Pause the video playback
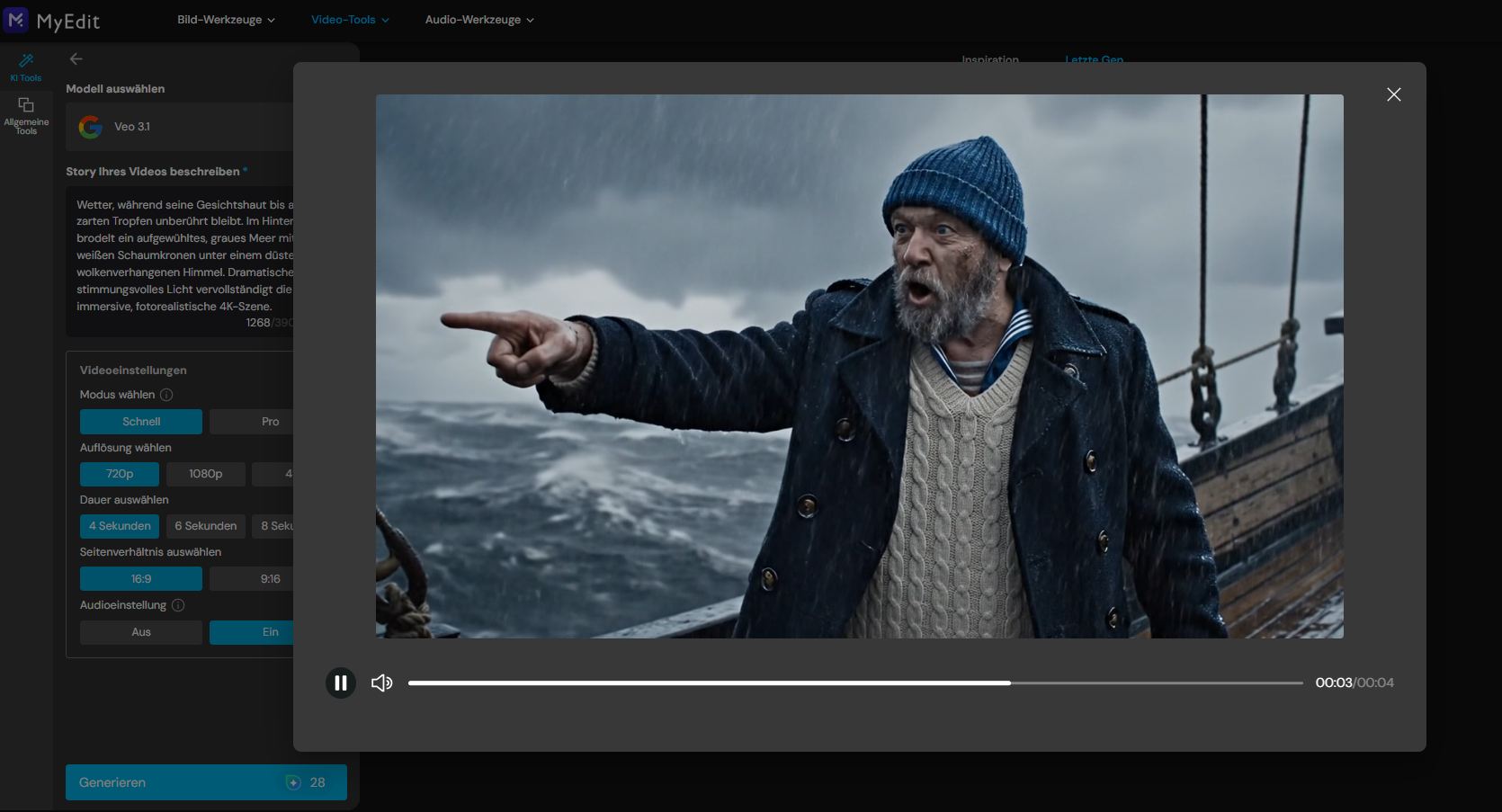The width and height of the screenshot is (1502, 812). click(x=341, y=683)
